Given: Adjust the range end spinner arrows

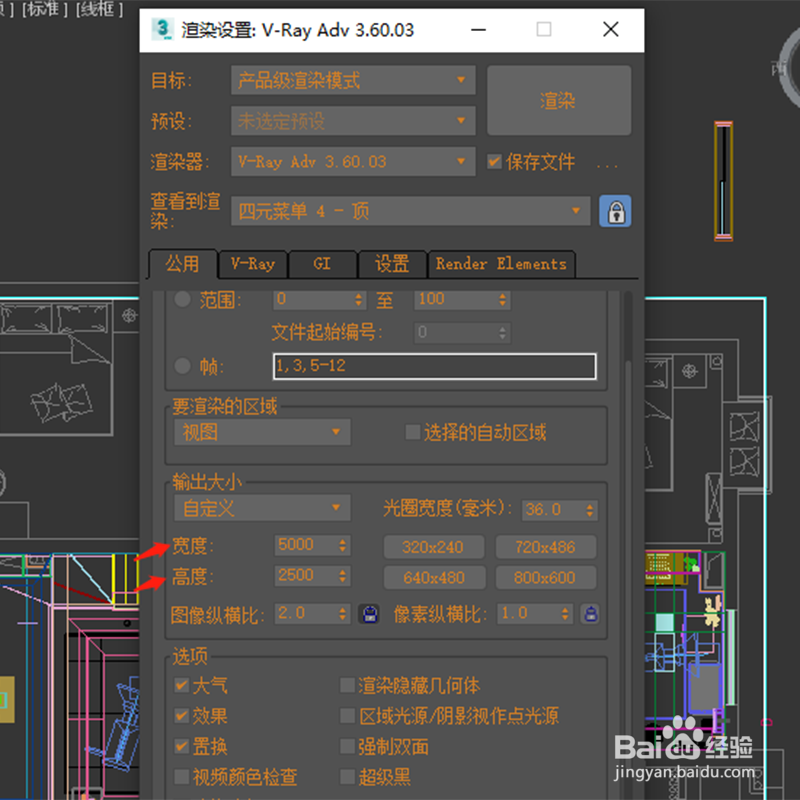Looking at the screenshot, I should (503, 299).
